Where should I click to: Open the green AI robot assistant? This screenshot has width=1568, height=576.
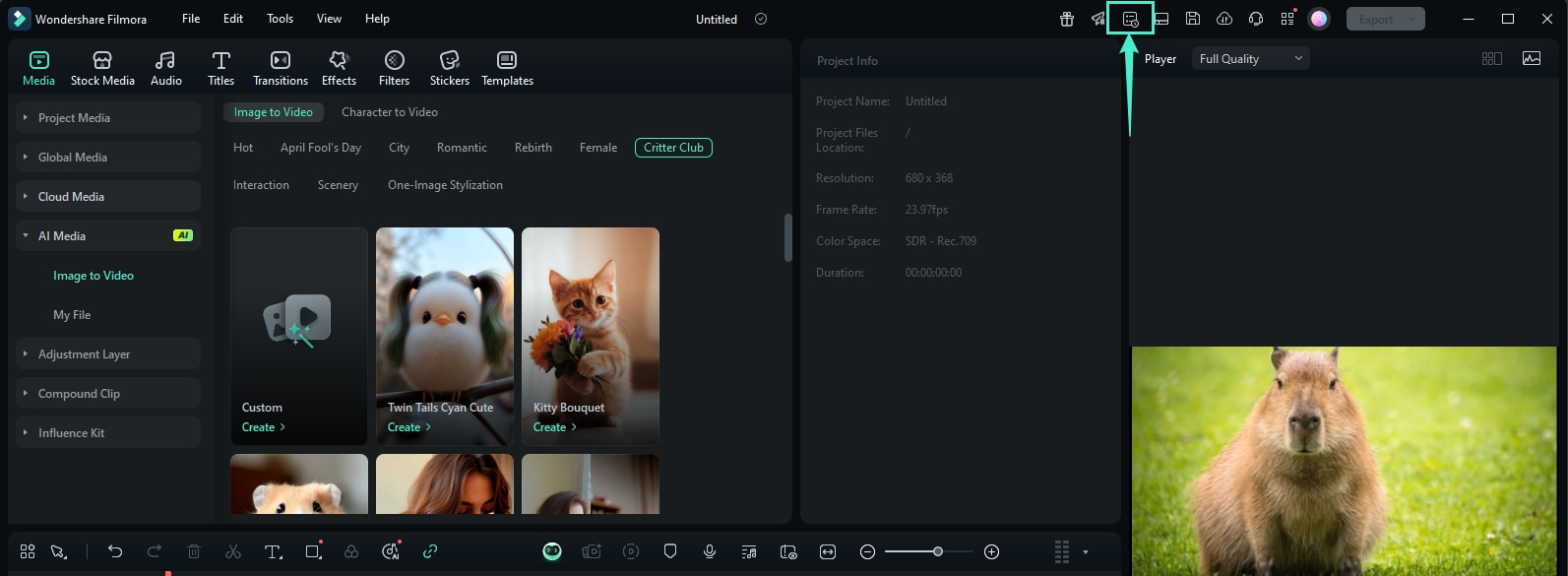pyautogui.click(x=552, y=551)
